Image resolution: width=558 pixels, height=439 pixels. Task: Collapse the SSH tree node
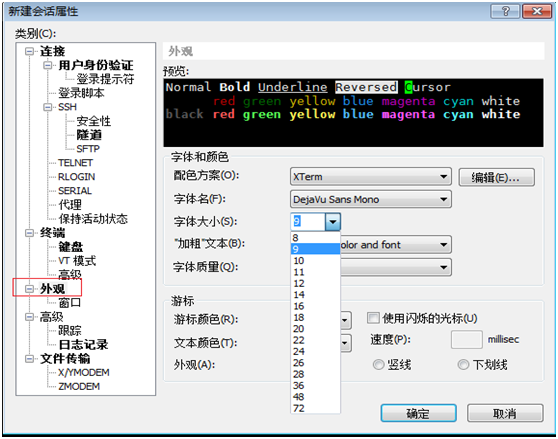[x=47, y=107]
